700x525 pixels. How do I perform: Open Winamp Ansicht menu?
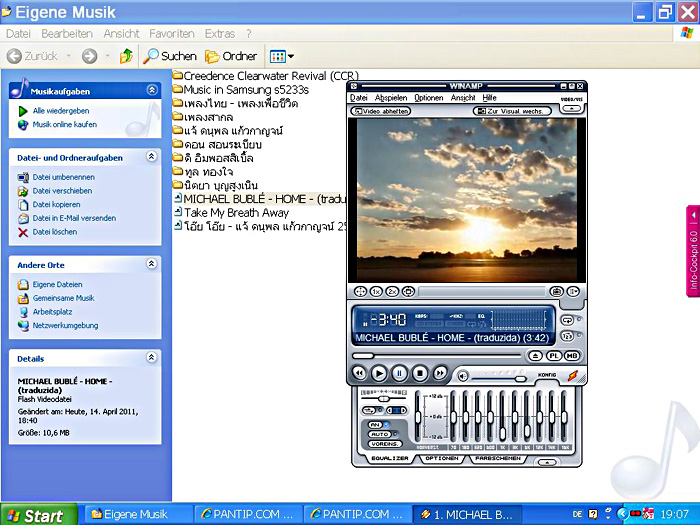[462, 98]
